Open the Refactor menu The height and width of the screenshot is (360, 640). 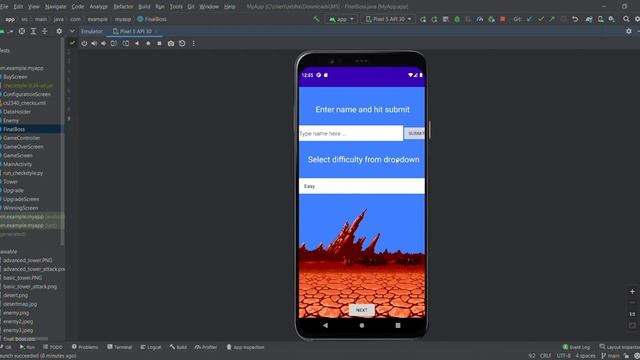click(123, 7)
